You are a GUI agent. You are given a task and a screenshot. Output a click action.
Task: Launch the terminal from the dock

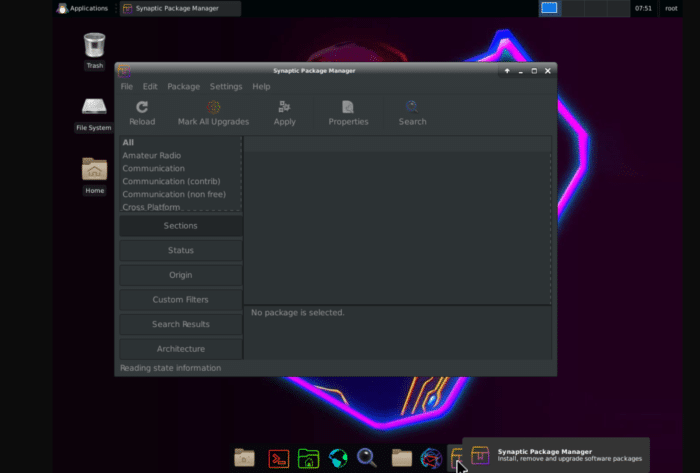tap(279, 459)
